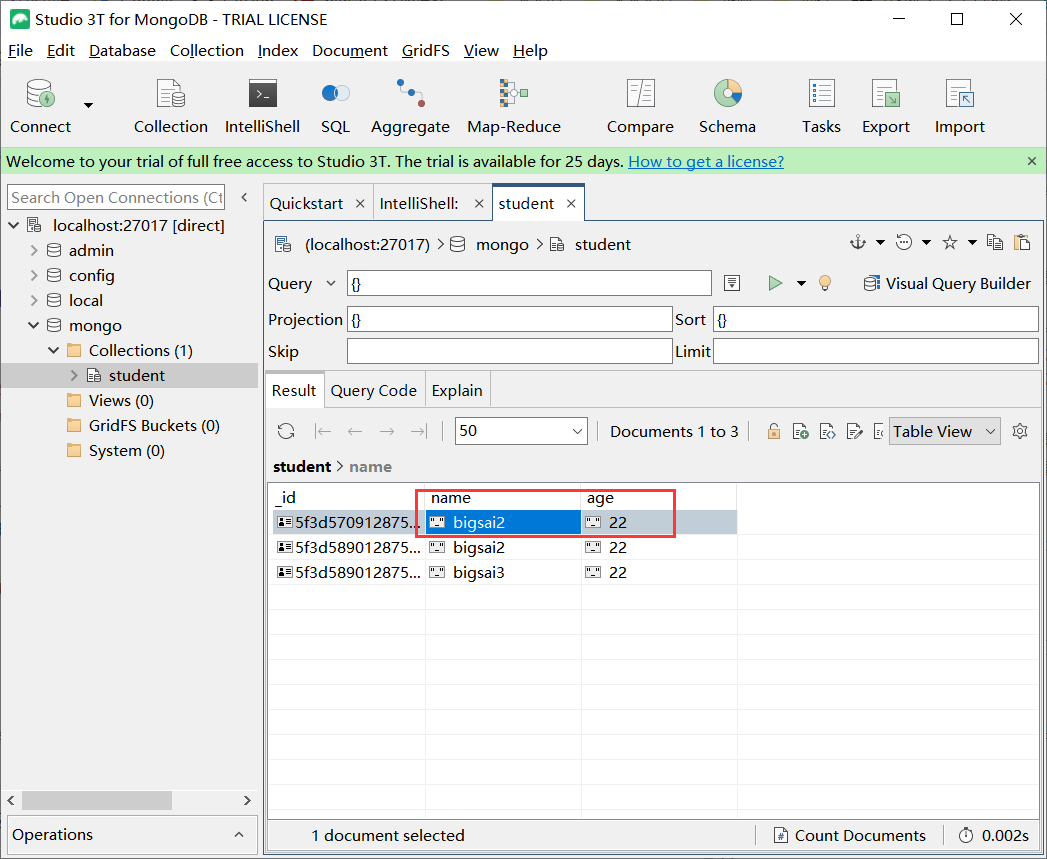1047x859 pixels.
Task: Open the page size 50 combo box
Action: tap(521, 431)
